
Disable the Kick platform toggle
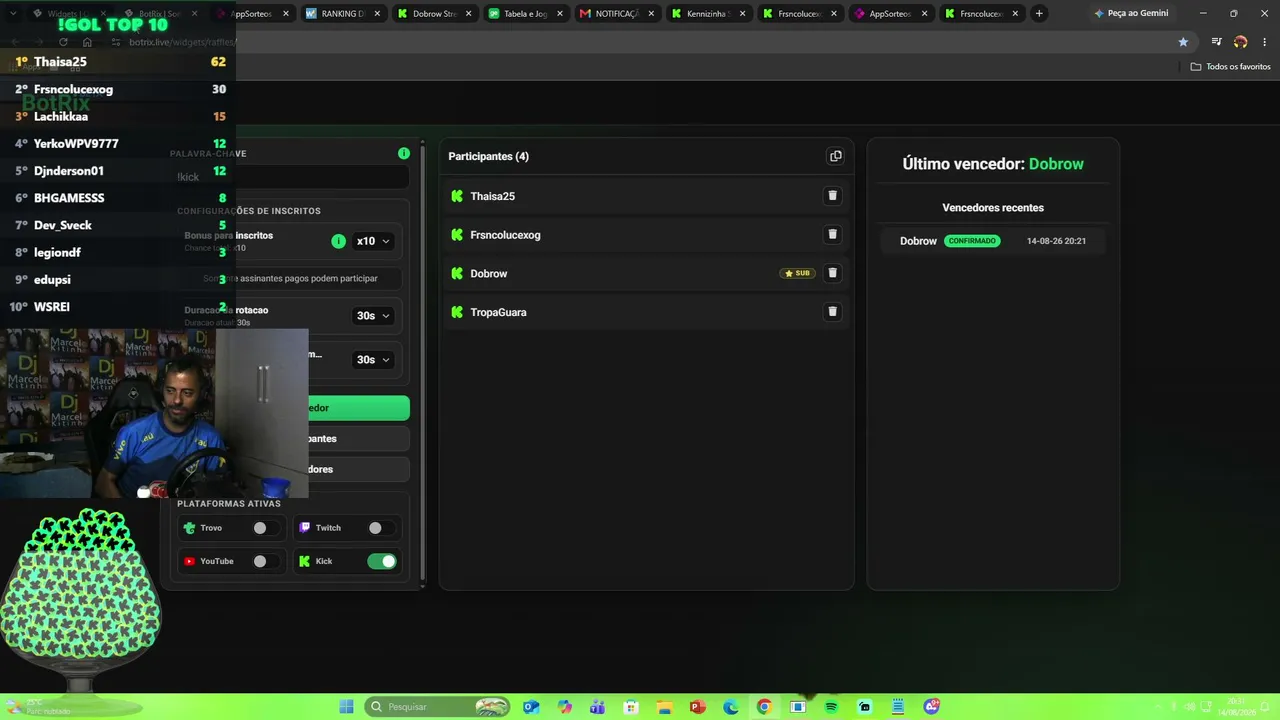382,562
